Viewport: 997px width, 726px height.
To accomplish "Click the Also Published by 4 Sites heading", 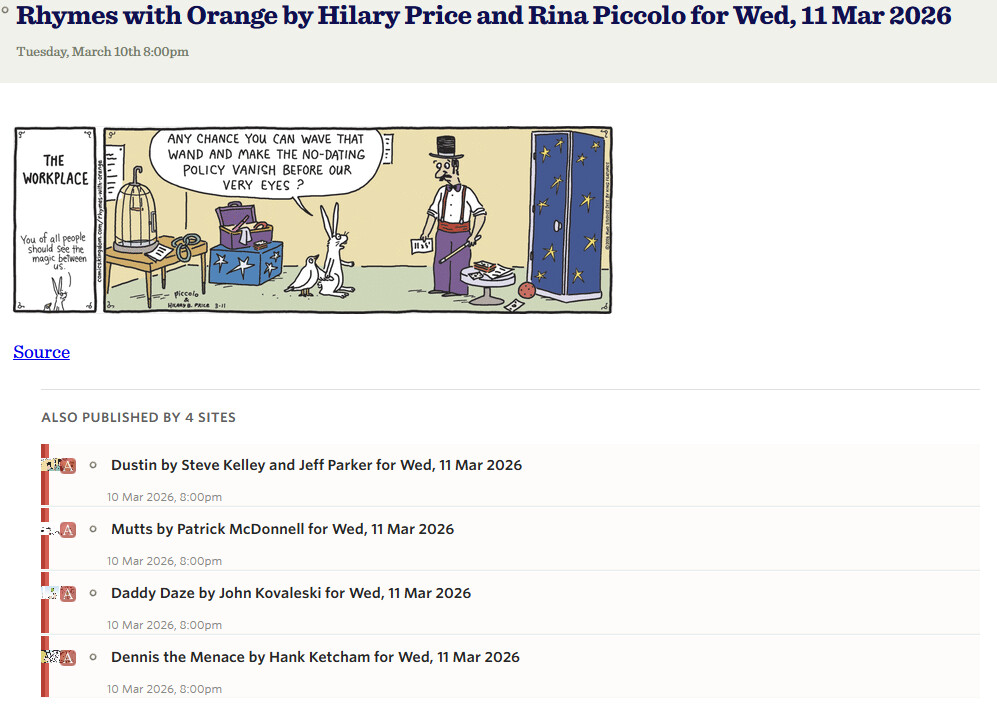I will click(138, 417).
